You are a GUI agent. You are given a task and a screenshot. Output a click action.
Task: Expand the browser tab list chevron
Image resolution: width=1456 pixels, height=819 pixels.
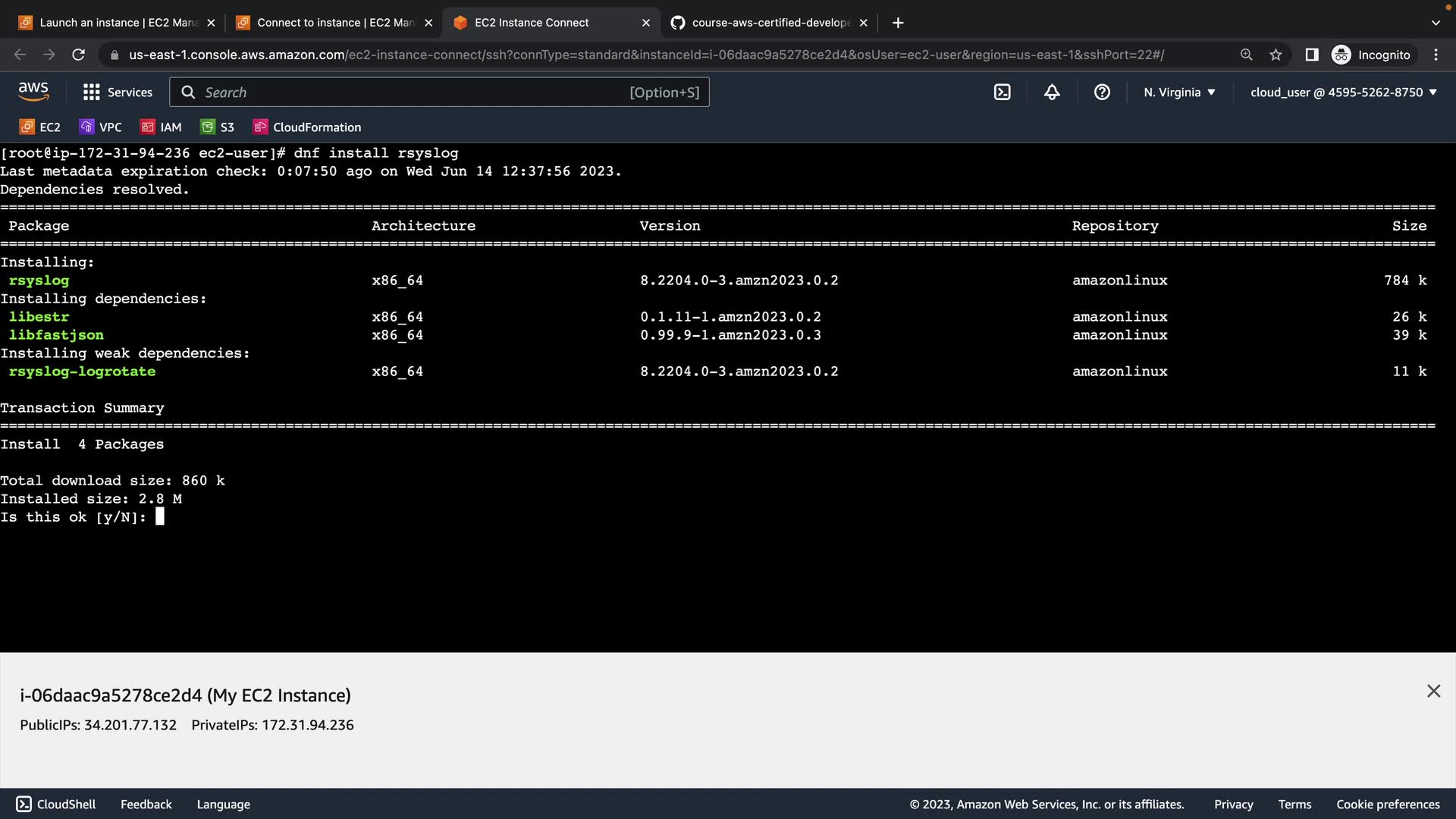pyautogui.click(x=1435, y=23)
